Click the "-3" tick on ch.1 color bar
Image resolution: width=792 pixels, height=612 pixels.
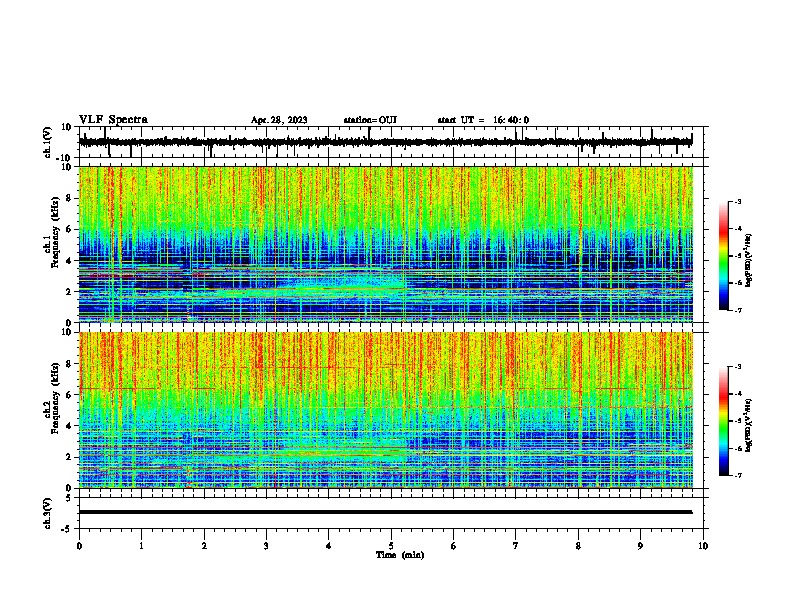(738, 201)
